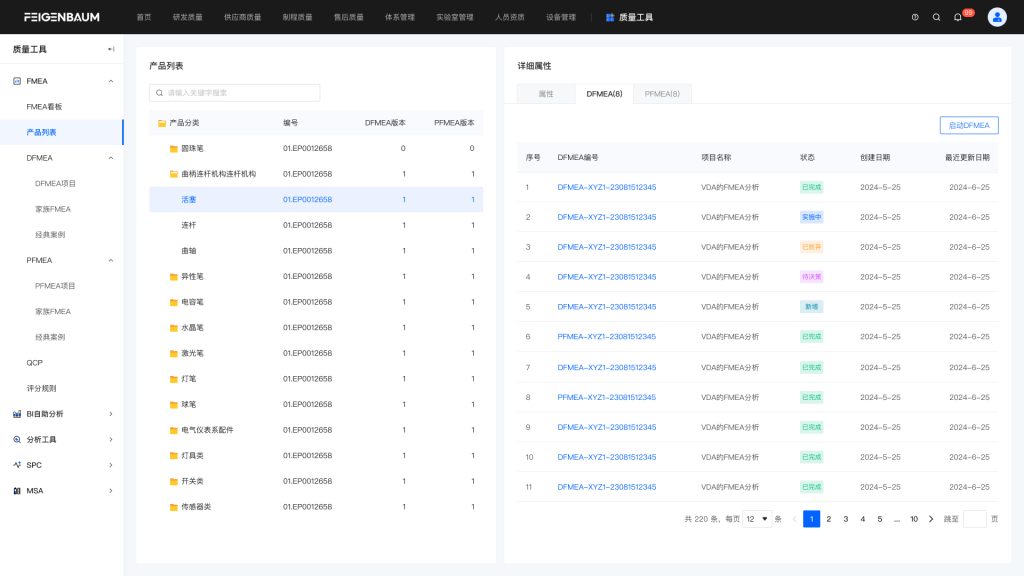Screen dimensions: 1024x576
Task: Click the FMEA module icon in sidebar
Action: point(17,81)
